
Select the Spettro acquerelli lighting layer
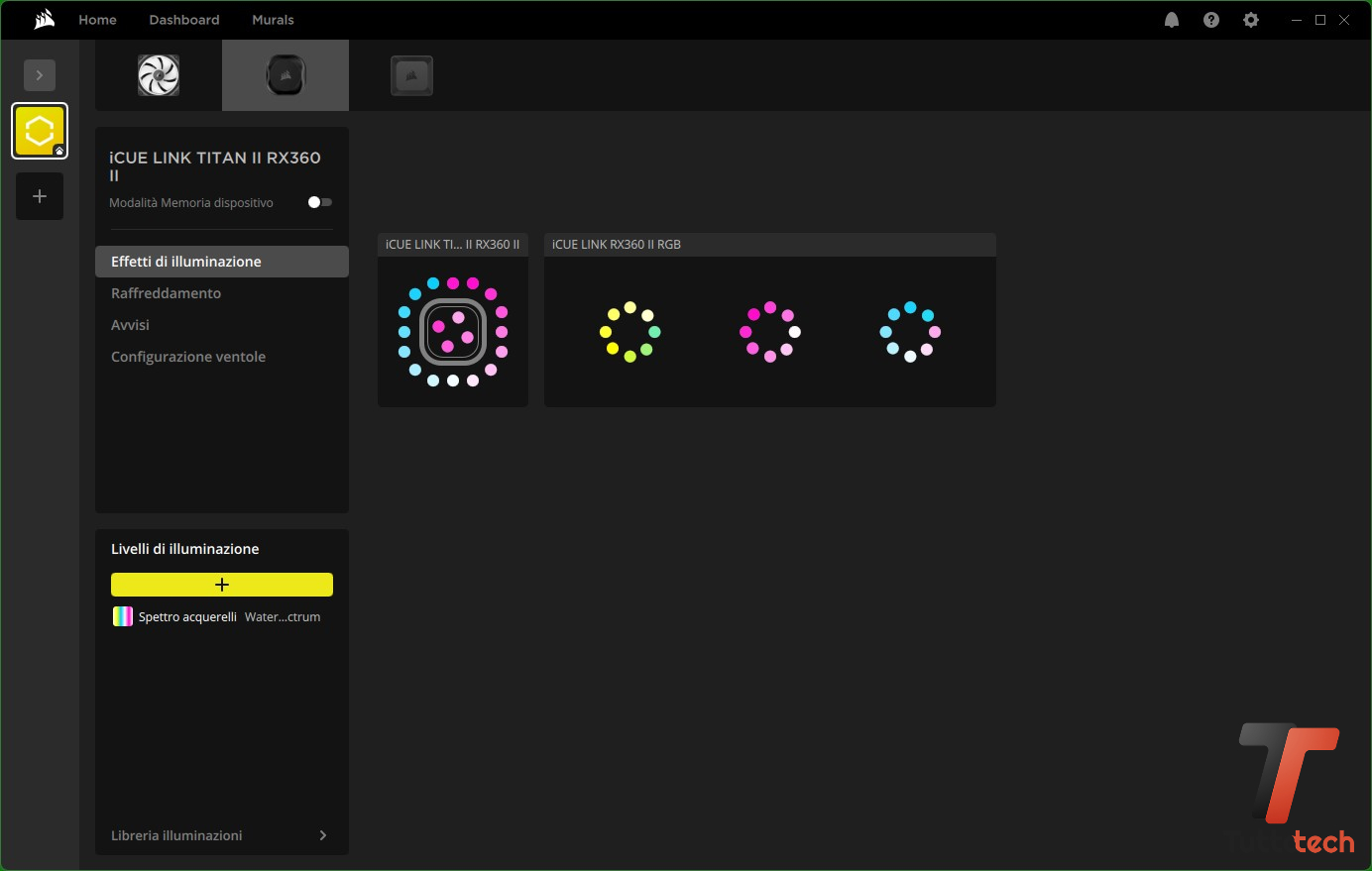pyautogui.click(x=222, y=616)
